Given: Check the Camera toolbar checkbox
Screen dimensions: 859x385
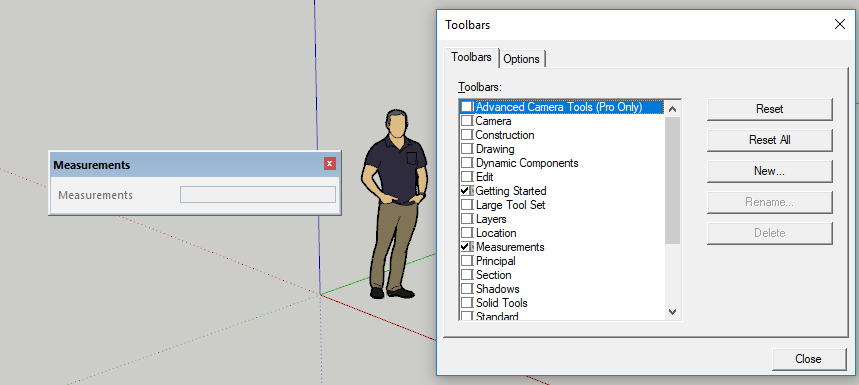Looking at the screenshot, I should [x=467, y=120].
